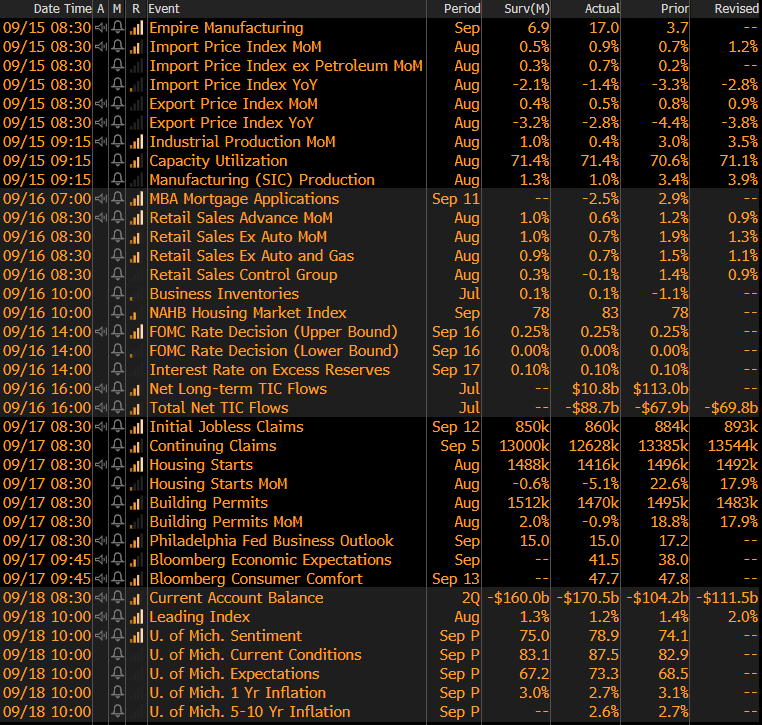Click the Revised value 893k for Initial Jobless Claims
The height and width of the screenshot is (725, 762).
[x=740, y=427]
